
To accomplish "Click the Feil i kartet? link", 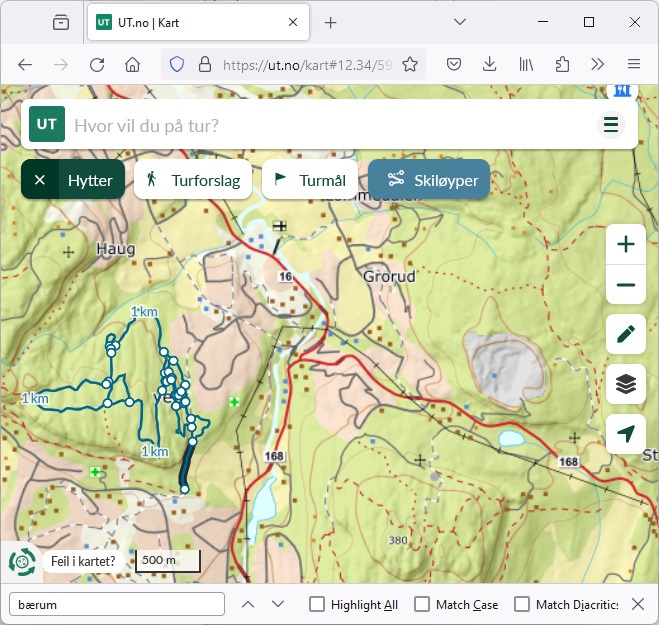I will 82,561.
